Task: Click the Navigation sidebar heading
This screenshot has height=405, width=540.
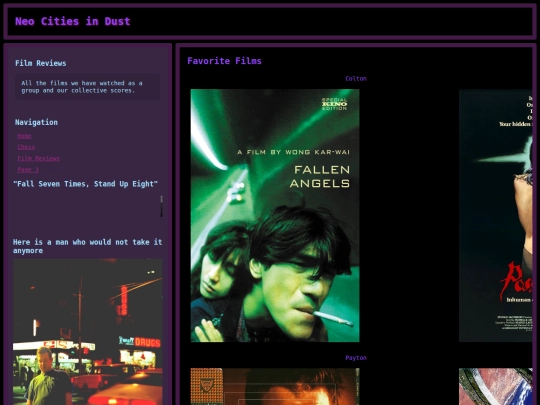Action: coord(36,122)
